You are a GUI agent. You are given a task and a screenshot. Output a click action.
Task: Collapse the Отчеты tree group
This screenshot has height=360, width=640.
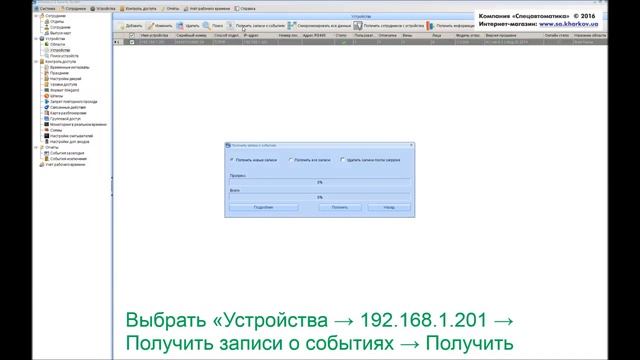(36, 147)
